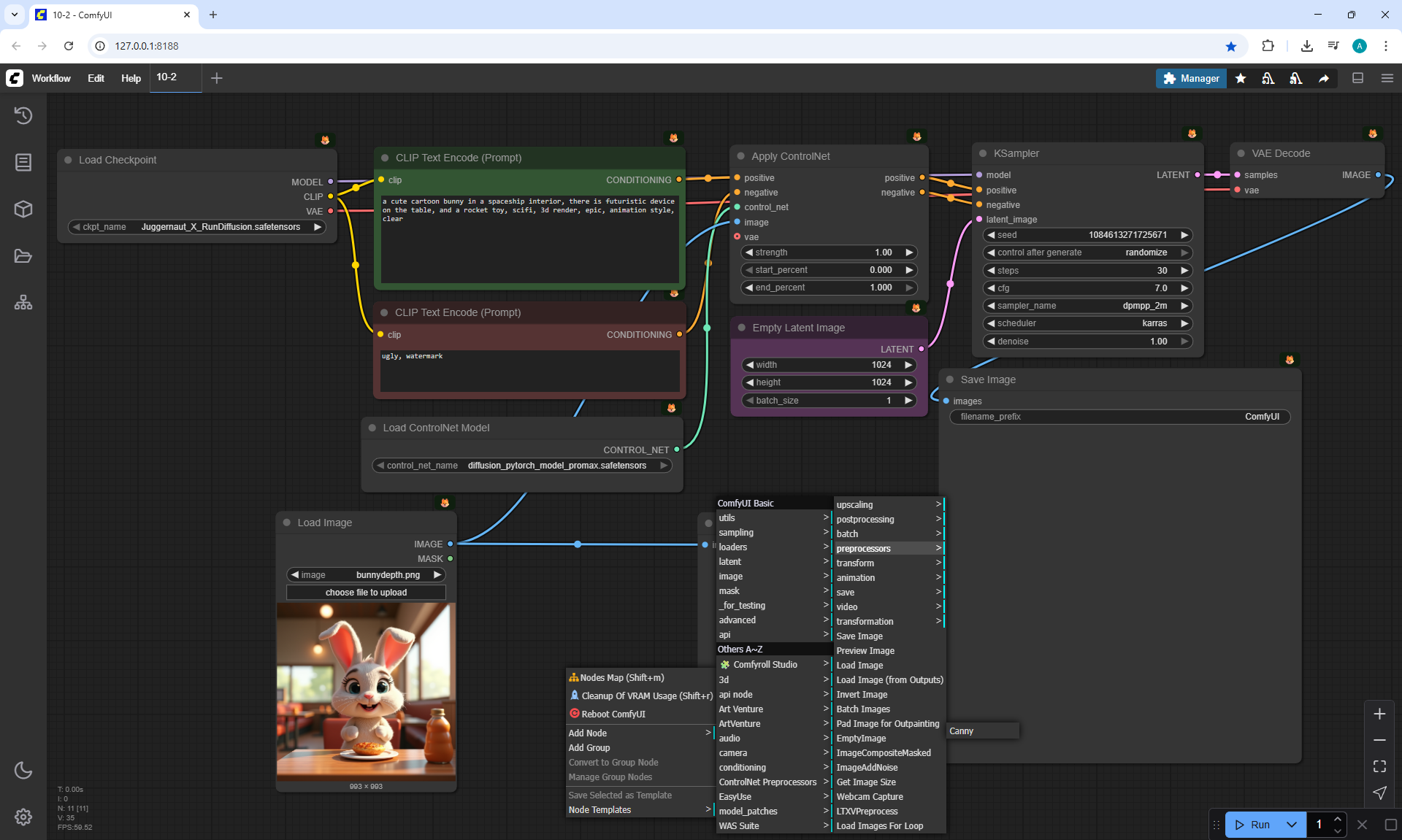Open the Run button dropdown arrow
This screenshot has height=840, width=1402.
tap(1291, 825)
